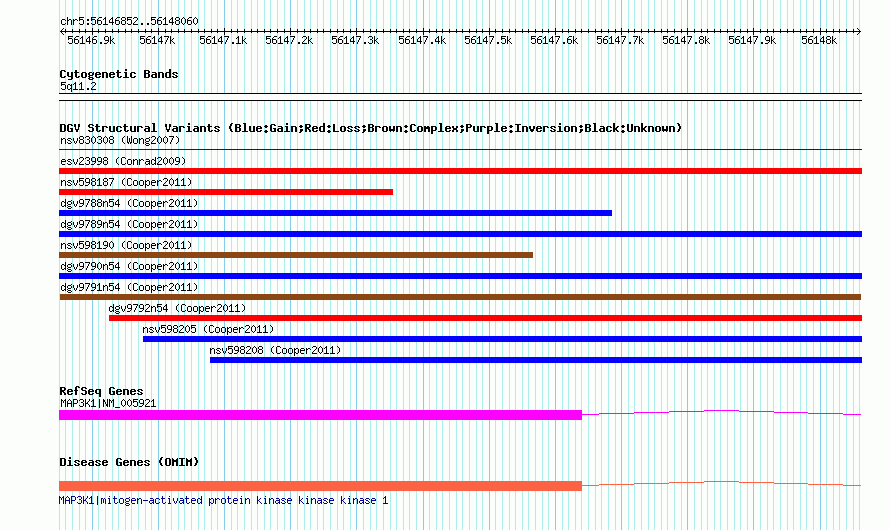Click the RefSeq Genes track title
Viewport: 890px width, 530px height.
101,391
